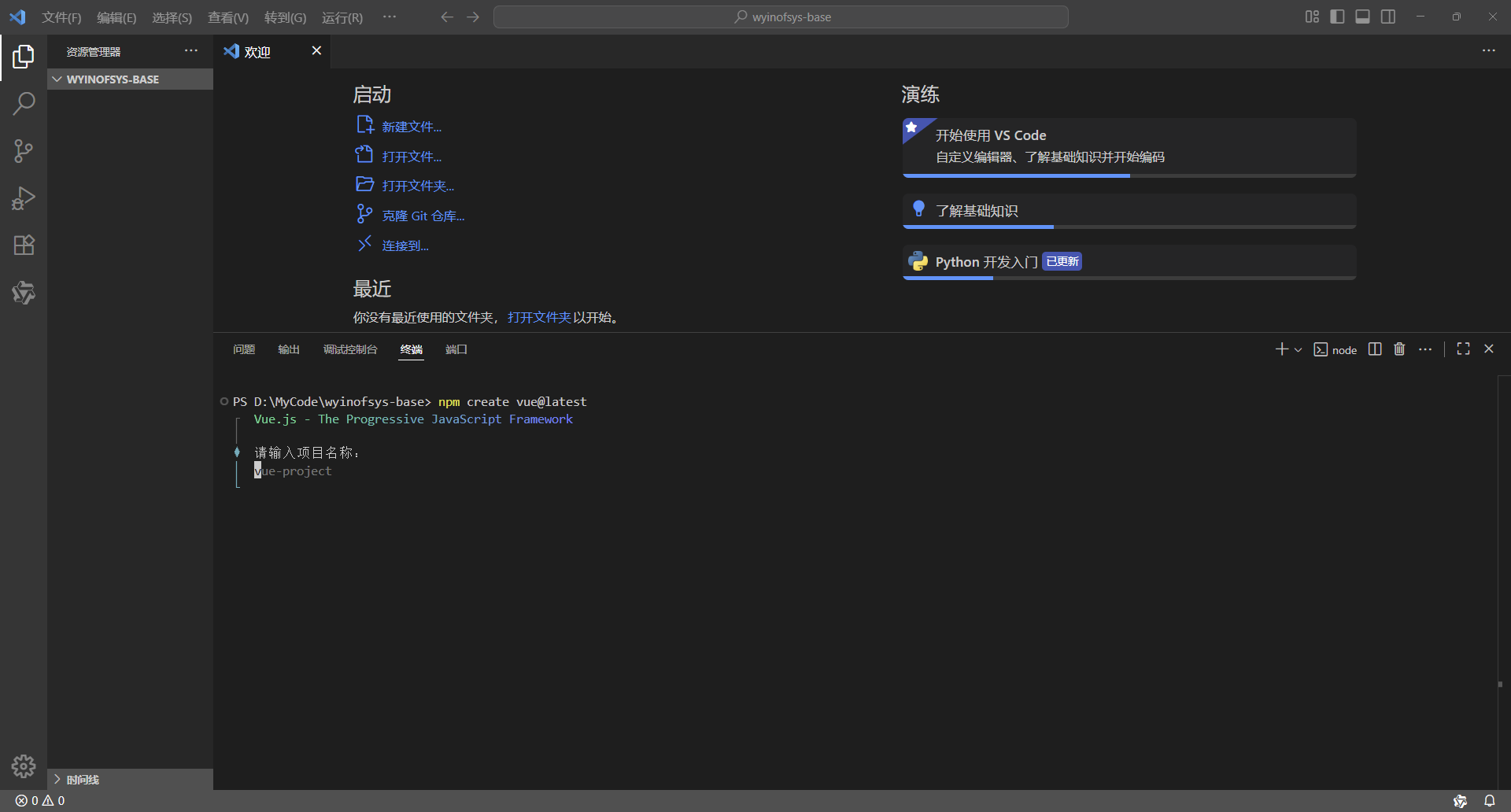Screen dimensions: 1511x812
Task: Click the terminal vertical scrollbar
Action: 1503,582
